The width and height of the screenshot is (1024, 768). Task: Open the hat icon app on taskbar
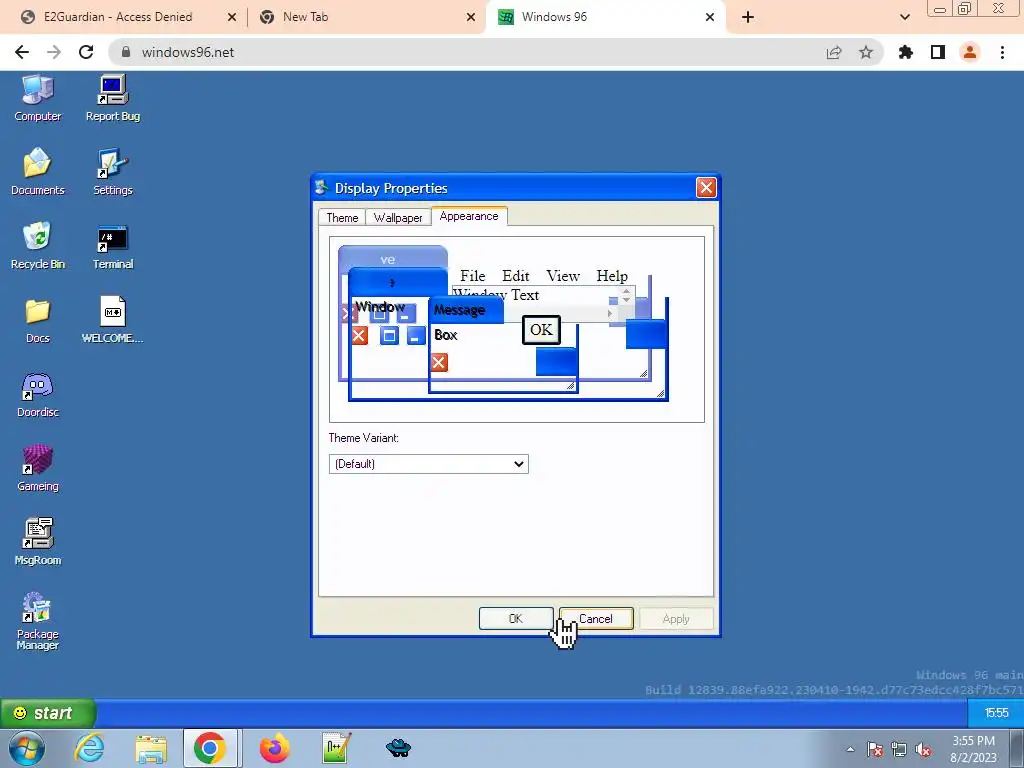pos(398,748)
